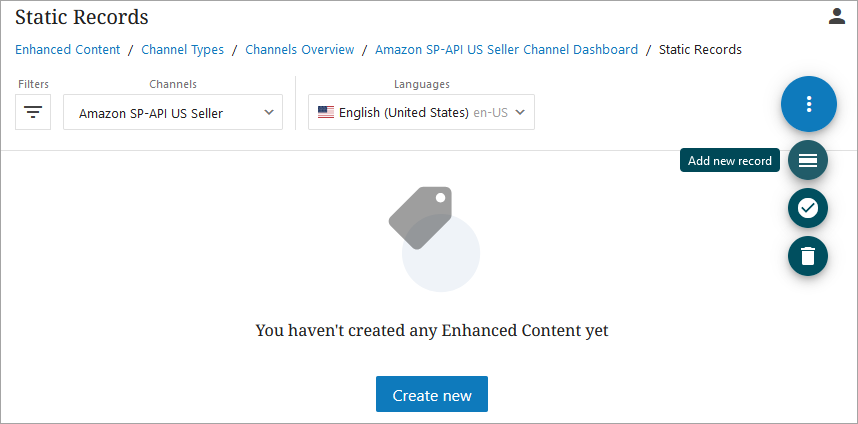
Task: Click the Create new button
Action: 431,395
